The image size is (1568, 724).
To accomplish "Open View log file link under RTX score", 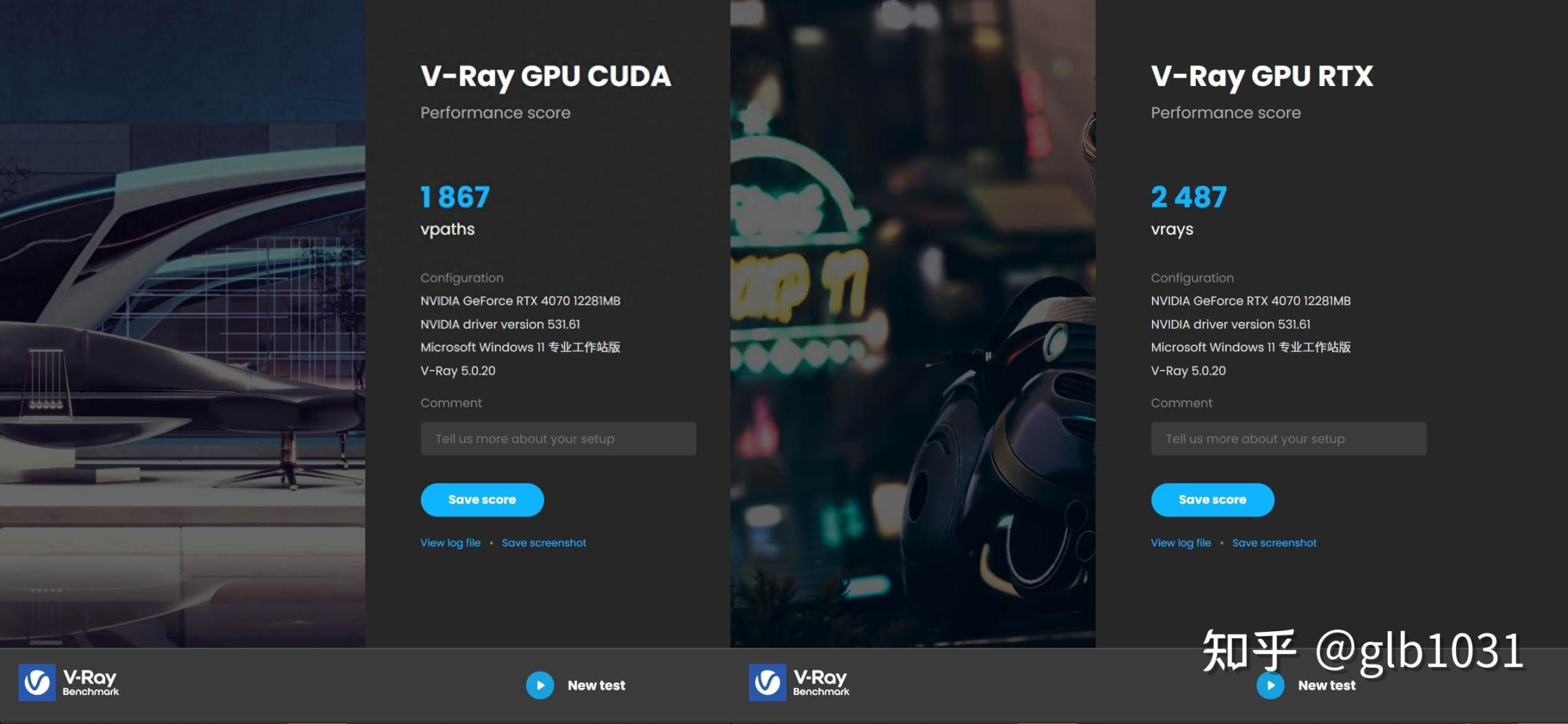I will (x=1181, y=543).
